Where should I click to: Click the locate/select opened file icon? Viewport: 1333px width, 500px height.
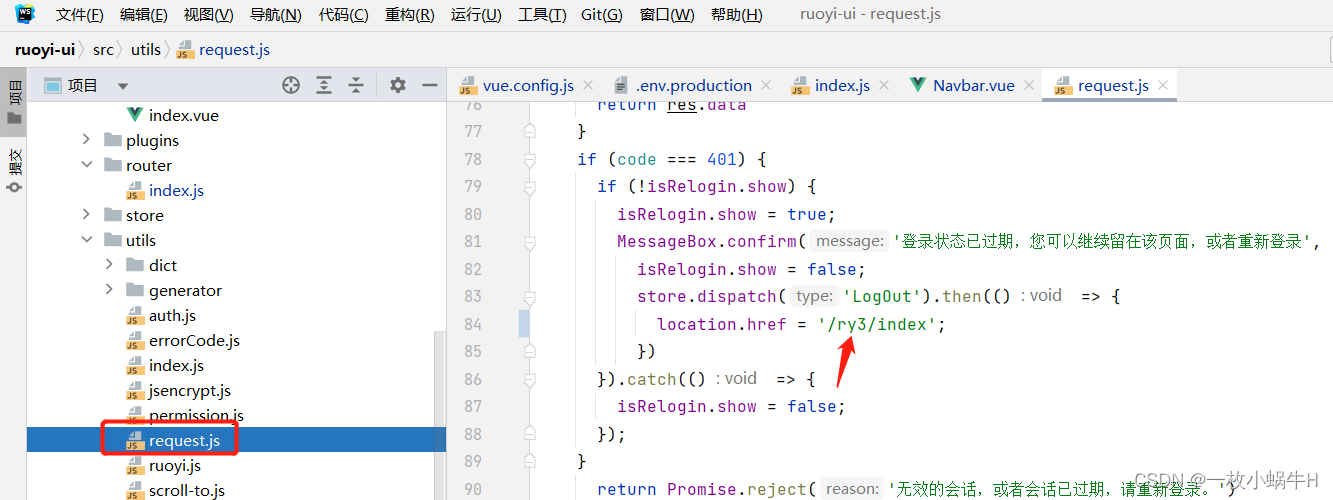coord(291,85)
